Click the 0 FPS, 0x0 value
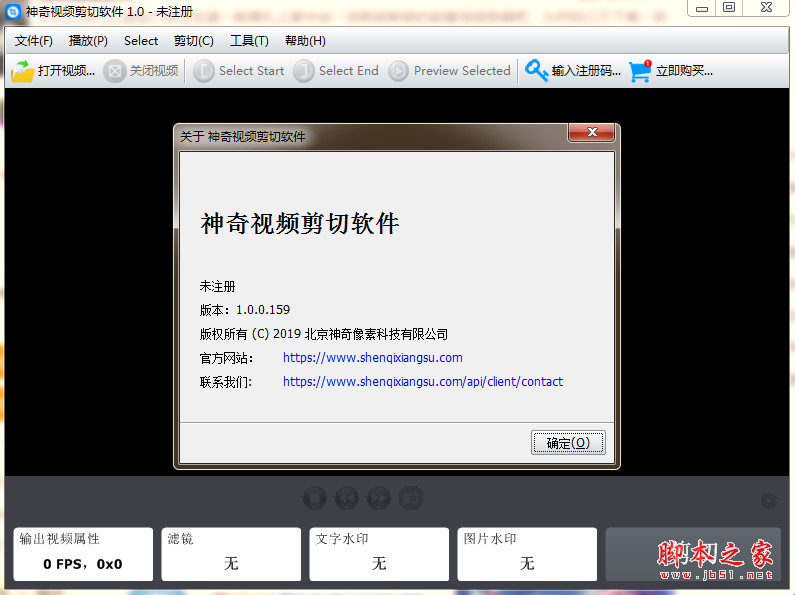The height and width of the screenshot is (595, 795). click(83, 564)
